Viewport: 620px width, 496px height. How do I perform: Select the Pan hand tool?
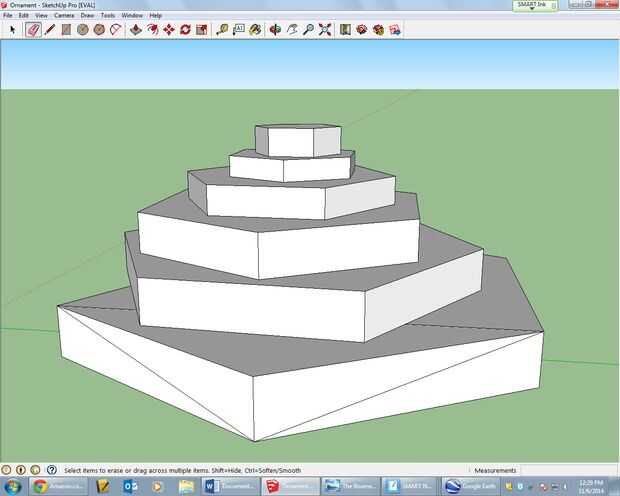point(292,30)
